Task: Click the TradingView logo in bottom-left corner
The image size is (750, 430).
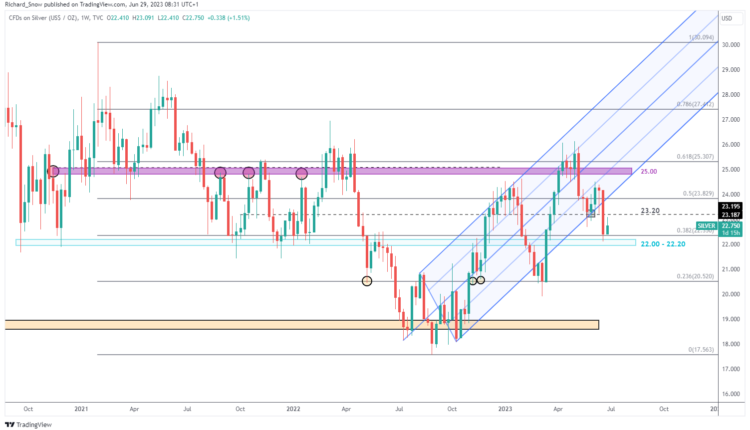Action: point(30,423)
